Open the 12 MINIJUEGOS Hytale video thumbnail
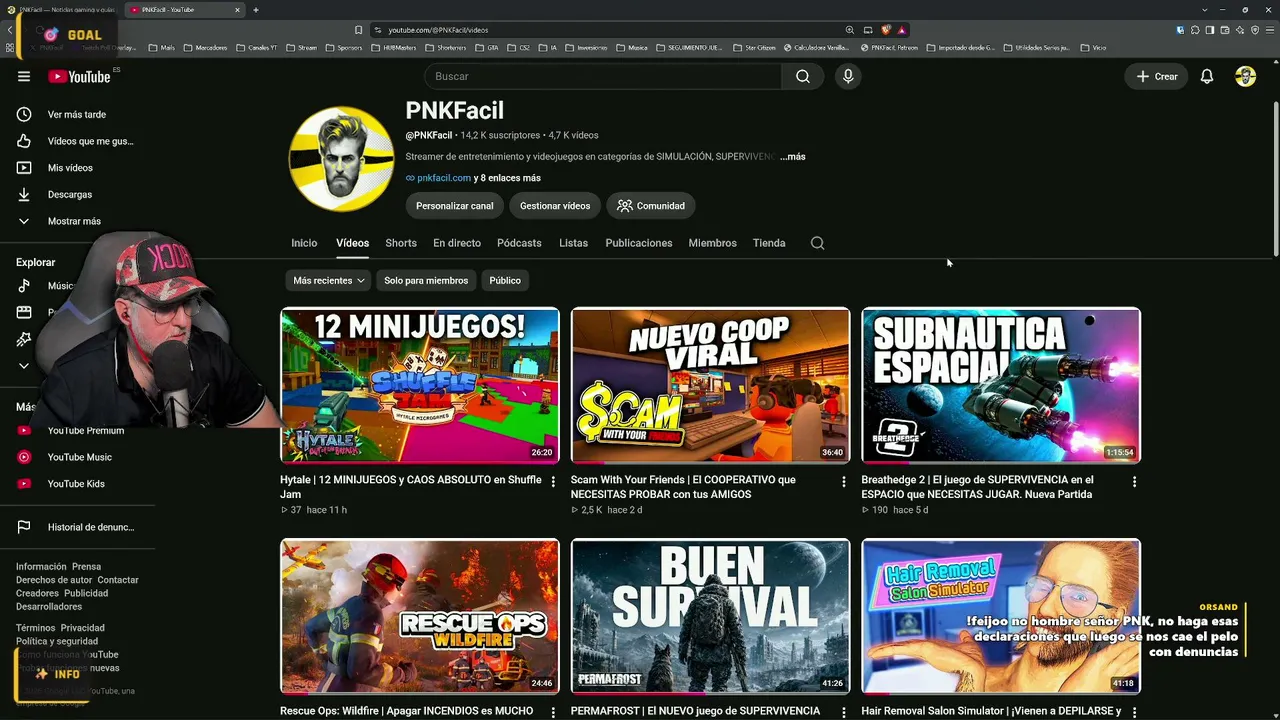 point(420,385)
